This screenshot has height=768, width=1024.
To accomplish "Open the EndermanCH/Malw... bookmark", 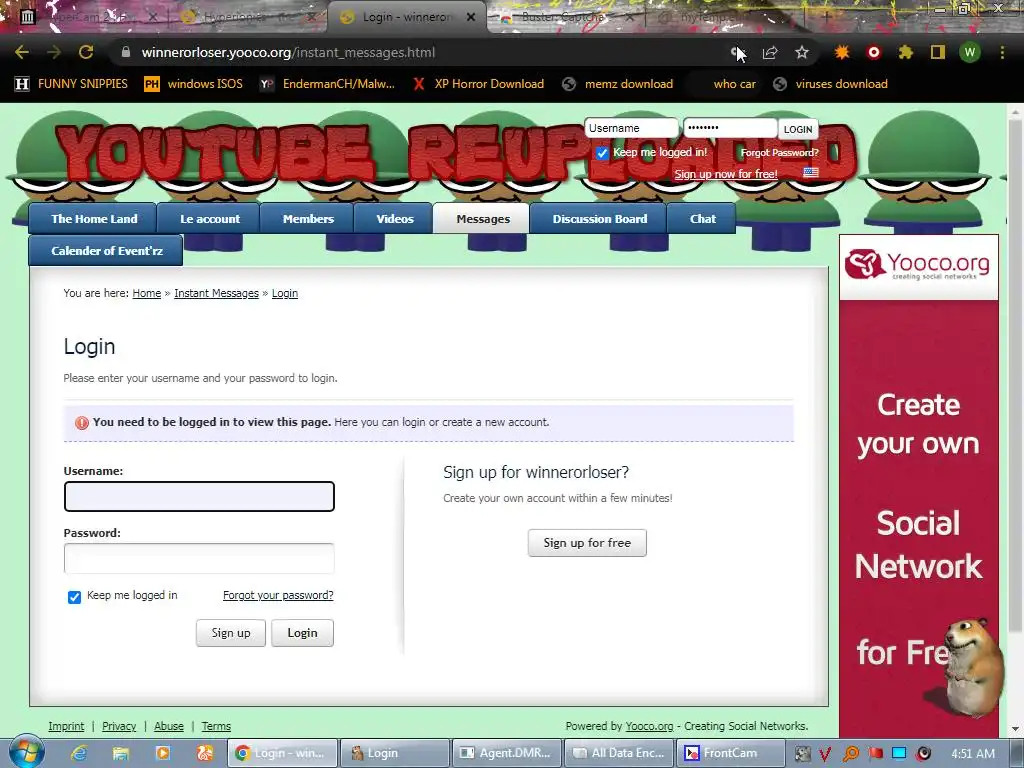I will (x=327, y=84).
